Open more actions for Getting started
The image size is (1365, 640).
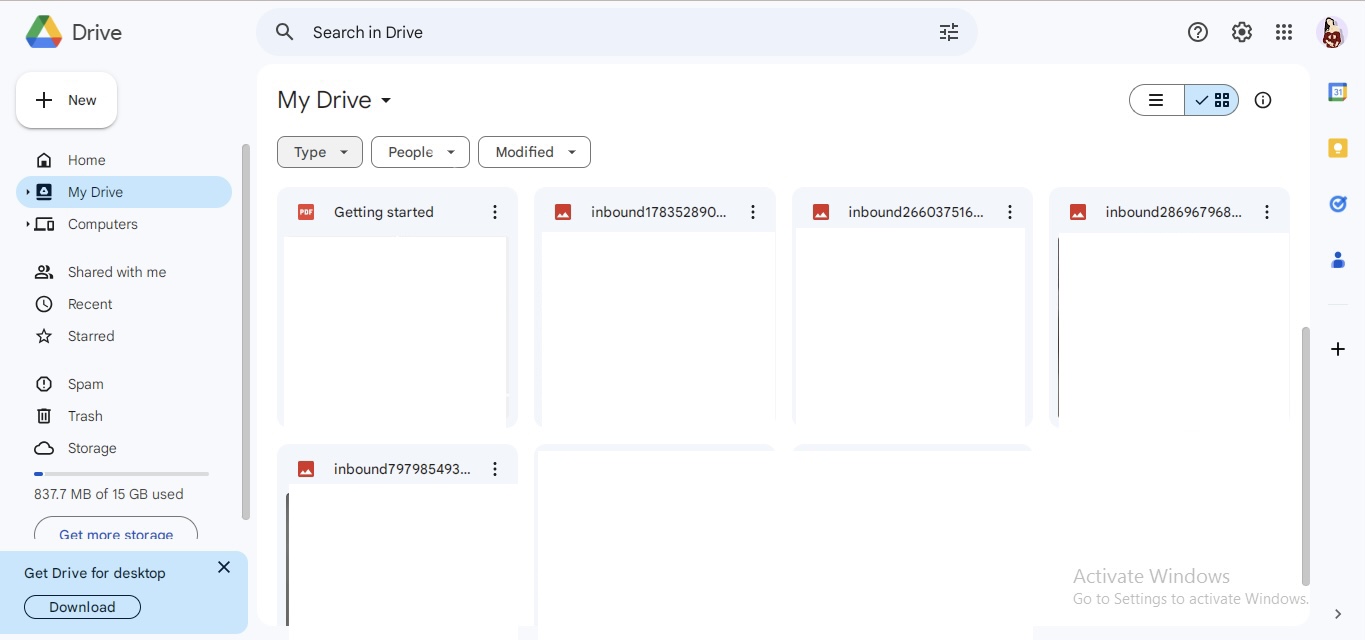(495, 212)
